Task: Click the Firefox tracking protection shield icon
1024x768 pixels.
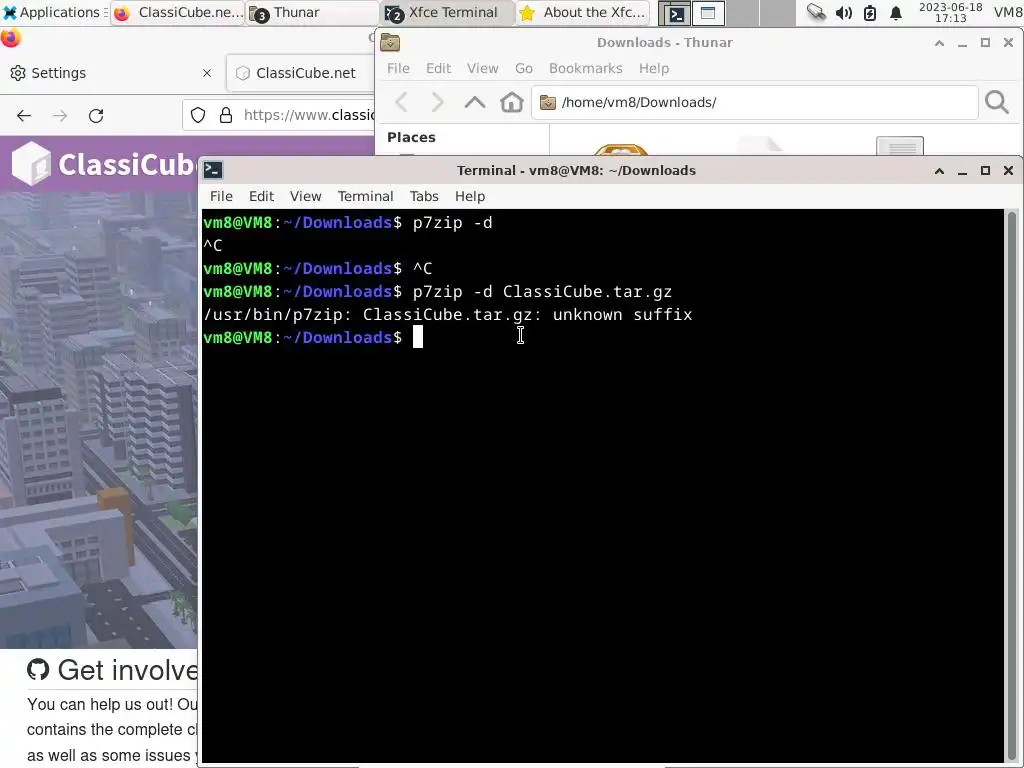Action: tap(198, 116)
